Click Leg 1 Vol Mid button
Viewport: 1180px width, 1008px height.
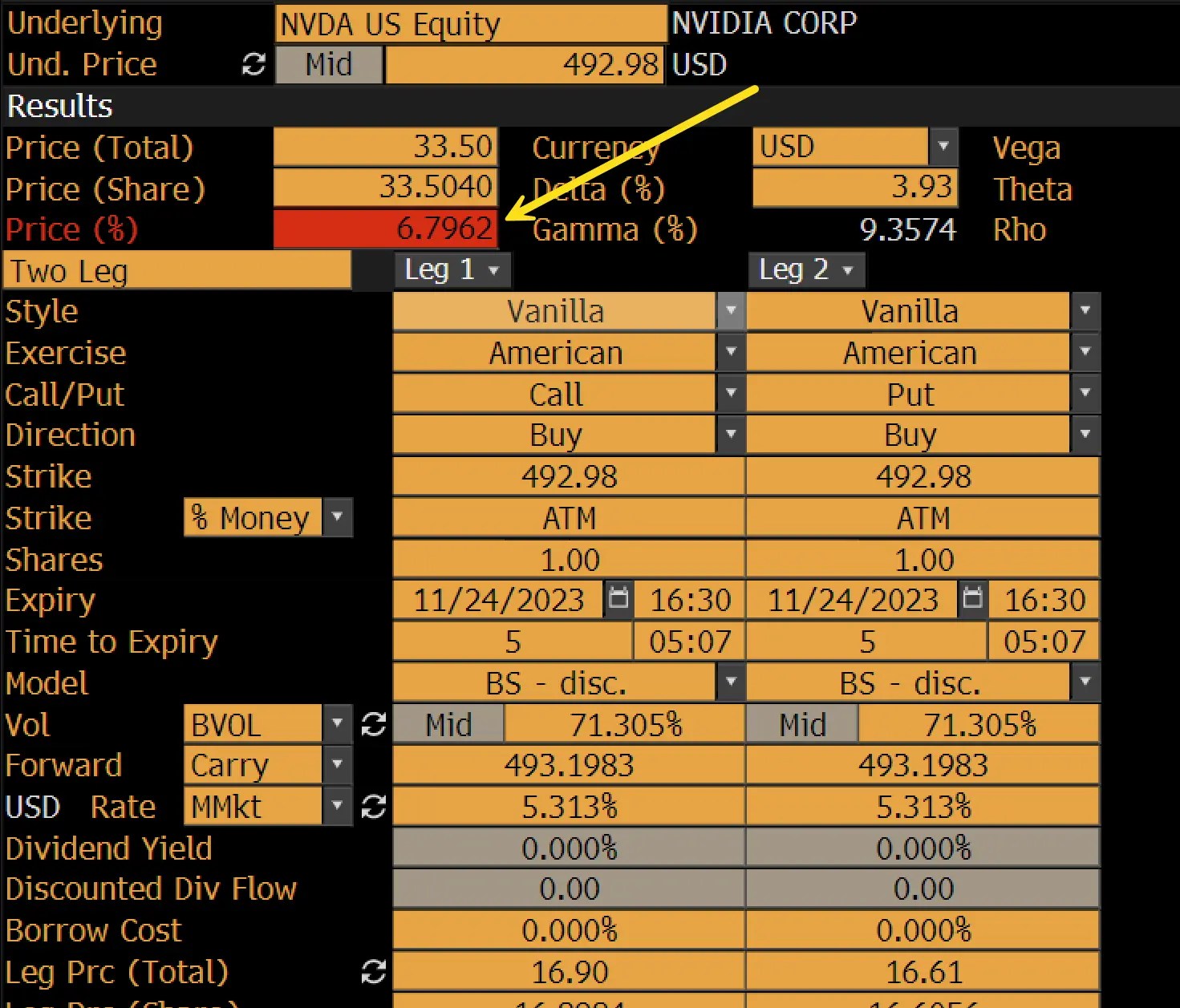point(448,725)
